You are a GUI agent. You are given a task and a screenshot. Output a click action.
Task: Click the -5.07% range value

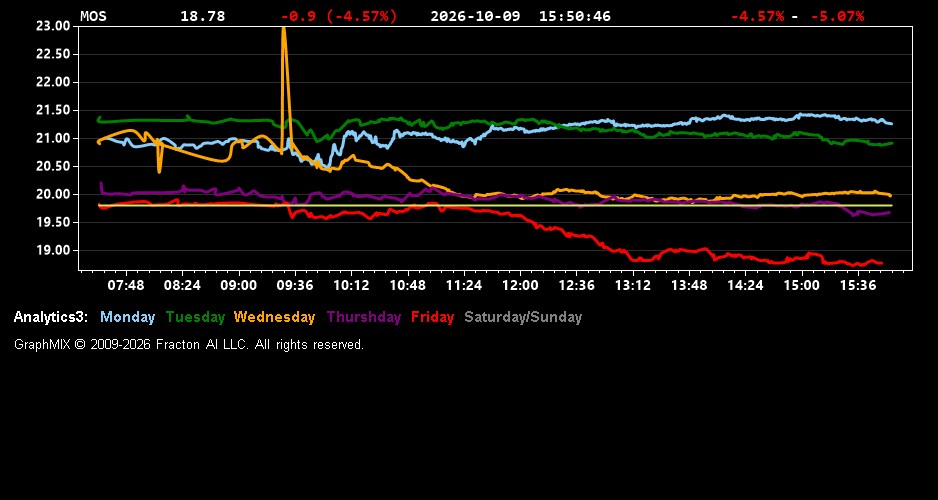[x=838, y=16]
